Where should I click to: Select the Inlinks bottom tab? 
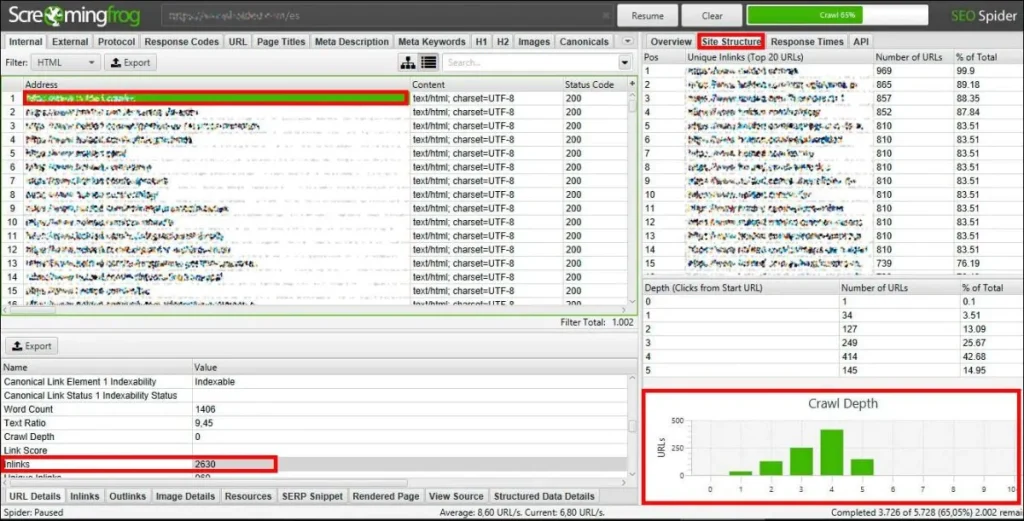click(84, 496)
